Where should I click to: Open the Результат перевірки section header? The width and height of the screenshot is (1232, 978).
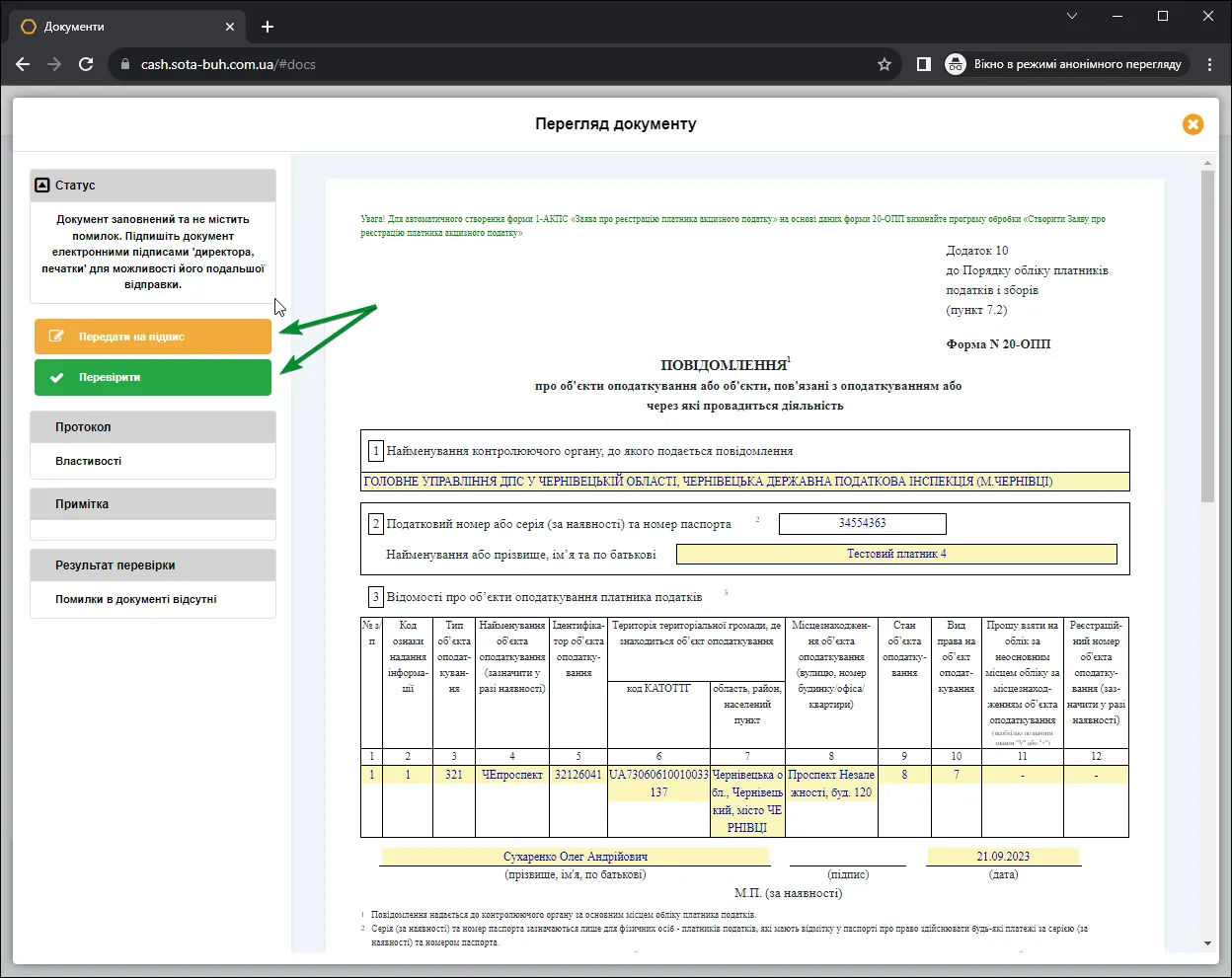(x=153, y=565)
